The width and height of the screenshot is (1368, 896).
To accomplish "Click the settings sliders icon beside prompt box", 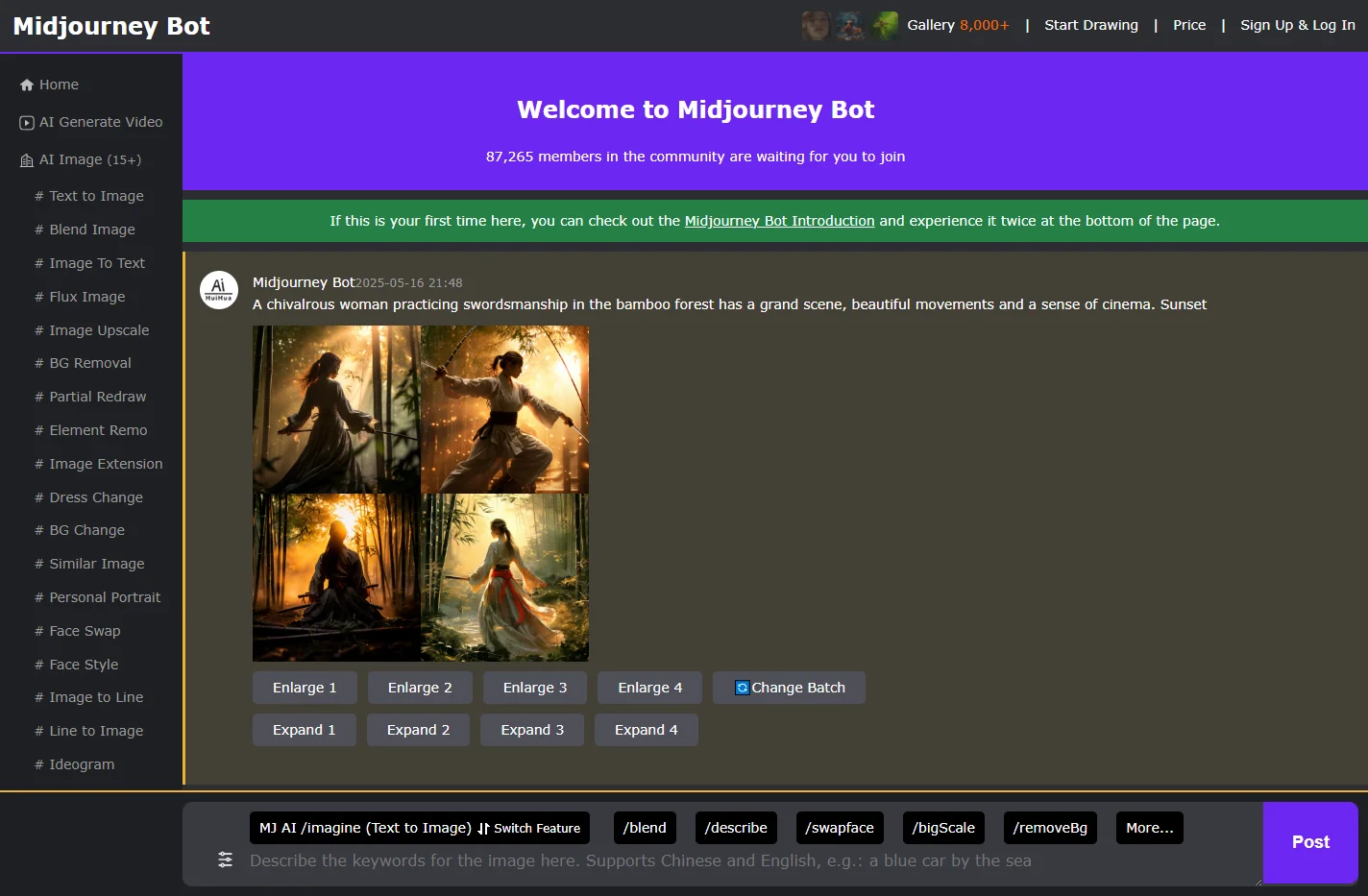I will tap(225, 860).
